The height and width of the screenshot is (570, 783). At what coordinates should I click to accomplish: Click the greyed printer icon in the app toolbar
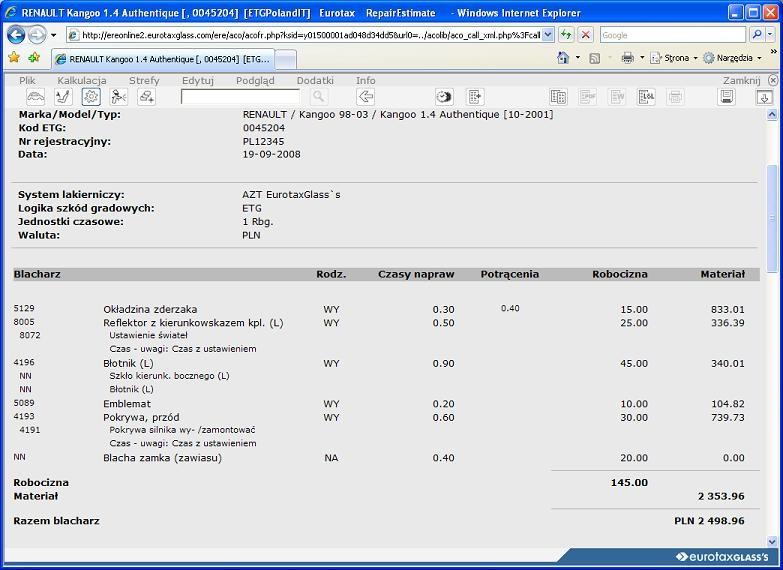point(675,96)
